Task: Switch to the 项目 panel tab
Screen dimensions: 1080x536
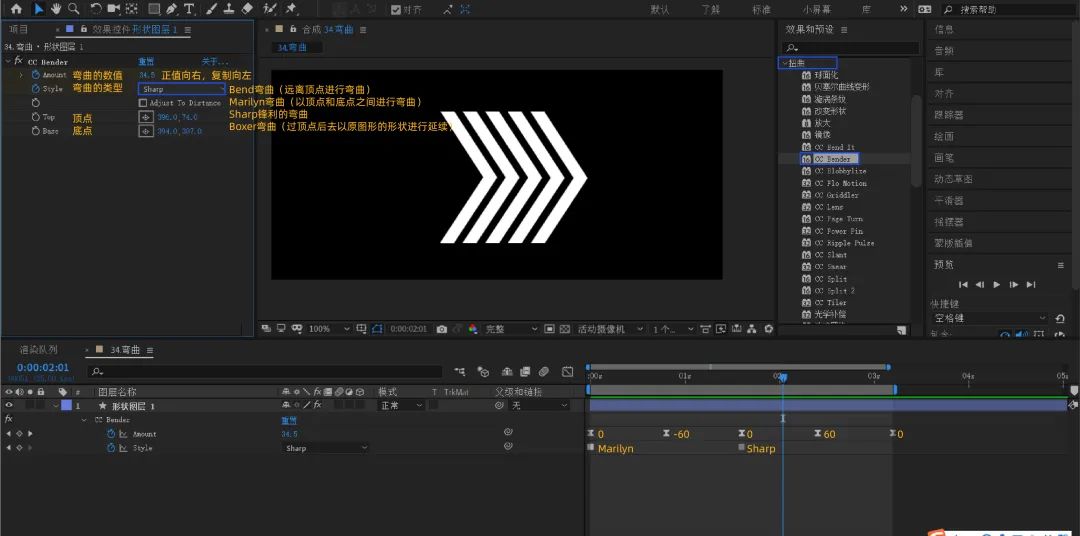Action: click(x=19, y=30)
